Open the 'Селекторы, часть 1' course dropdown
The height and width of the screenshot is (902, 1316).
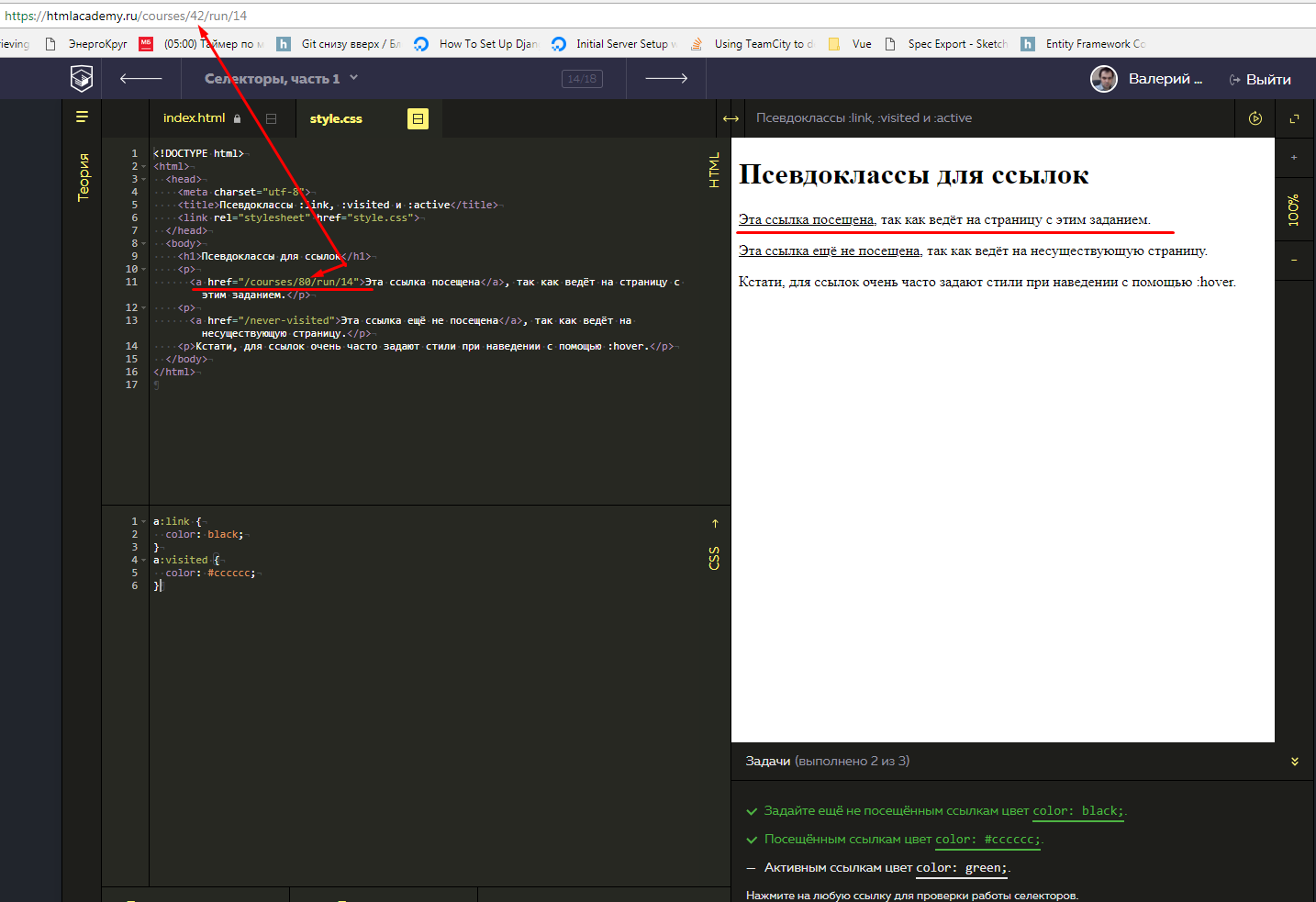(281, 79)
